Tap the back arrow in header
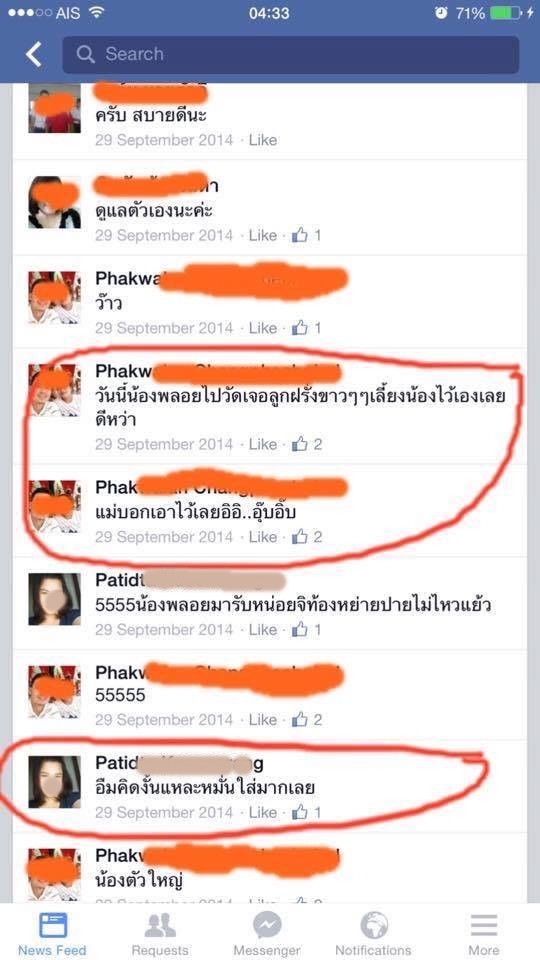Image resolution: width=540 pixels, height=960 pixels. 34,54
